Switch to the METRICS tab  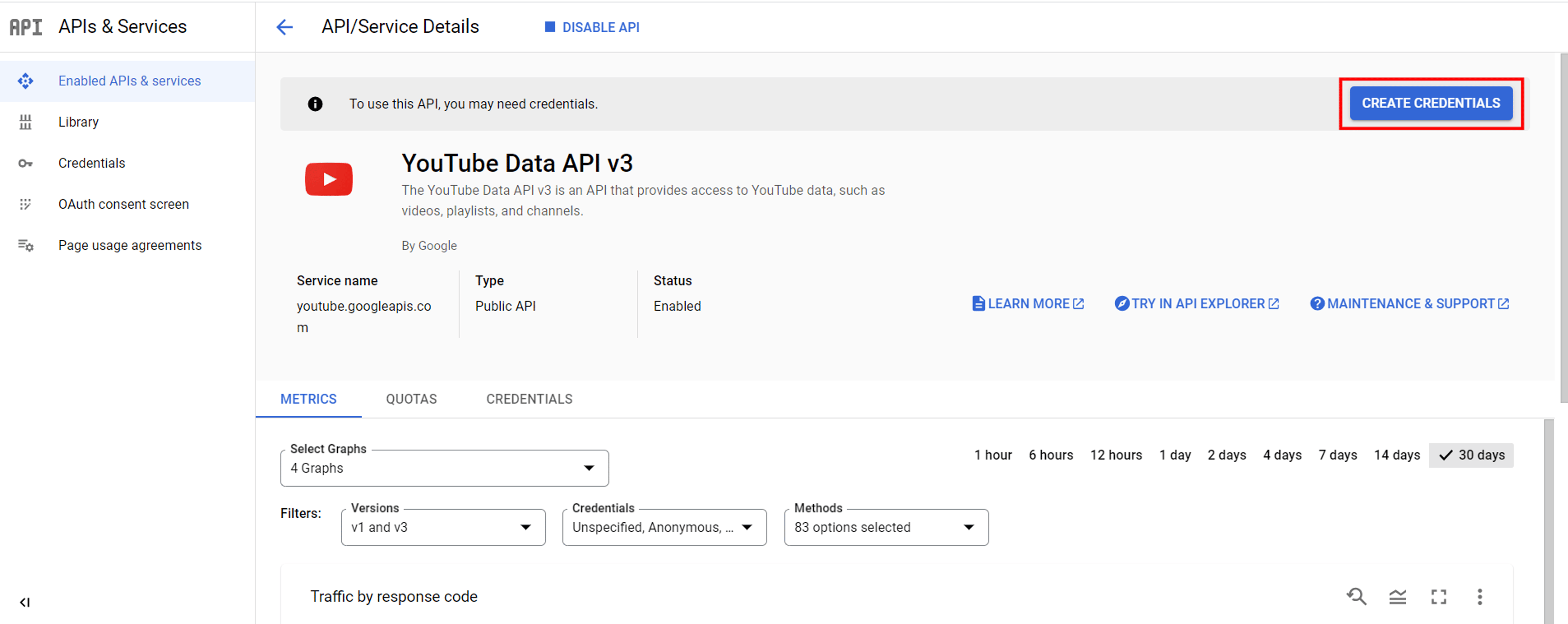[308, 399]
